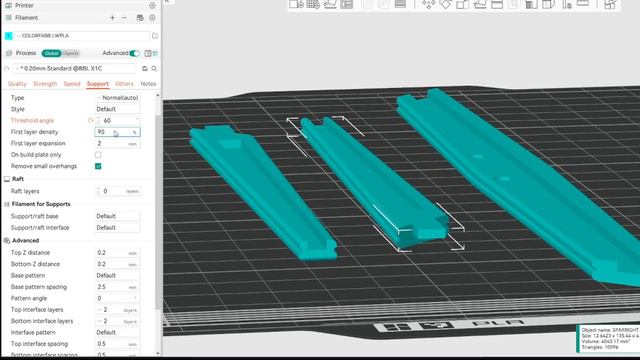Open the Base pattern dropdown

[x=118, y=276]
